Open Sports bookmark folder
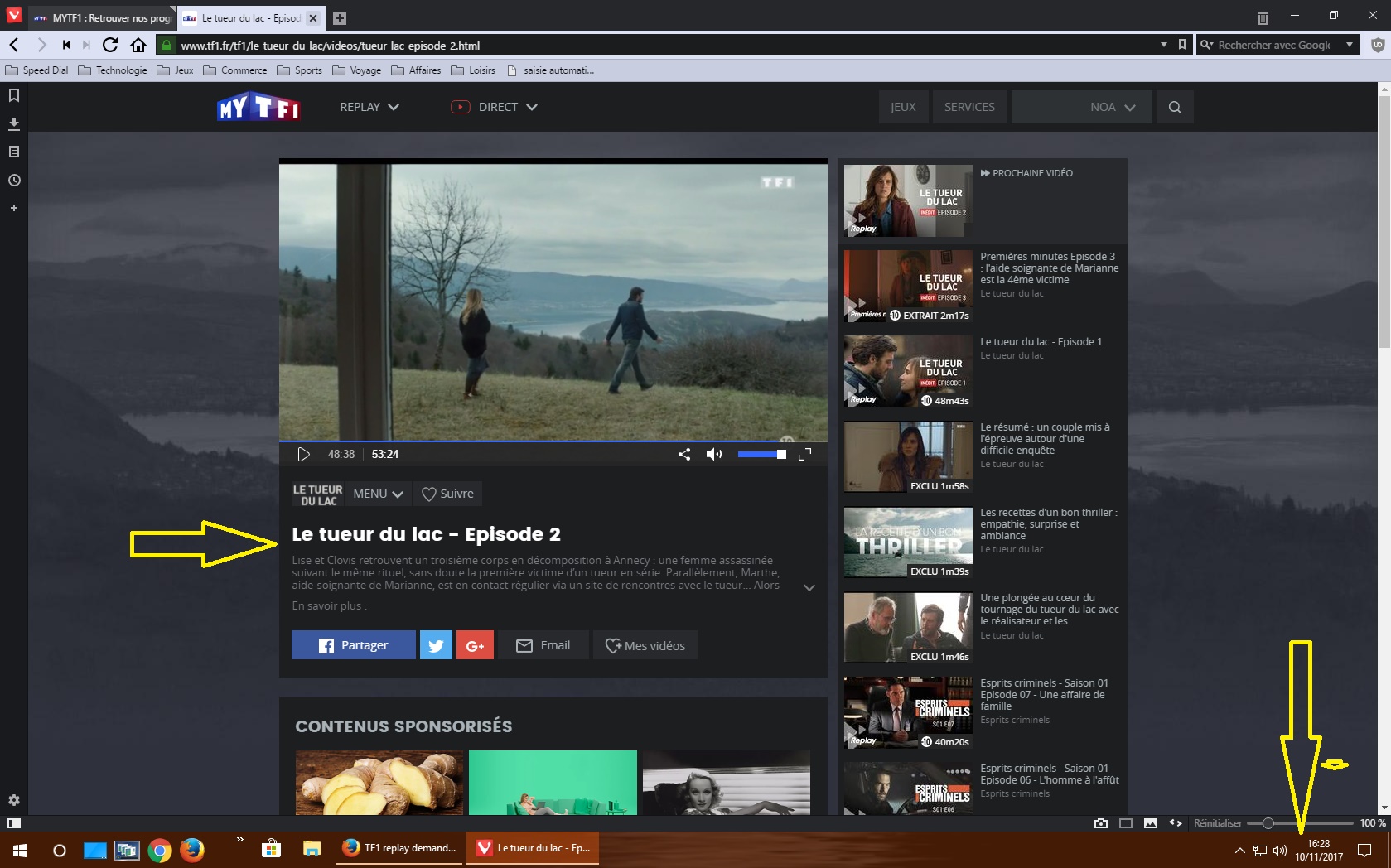This screenshot has width=1391, height=868. pyautogui.click(x=299, y=70)
